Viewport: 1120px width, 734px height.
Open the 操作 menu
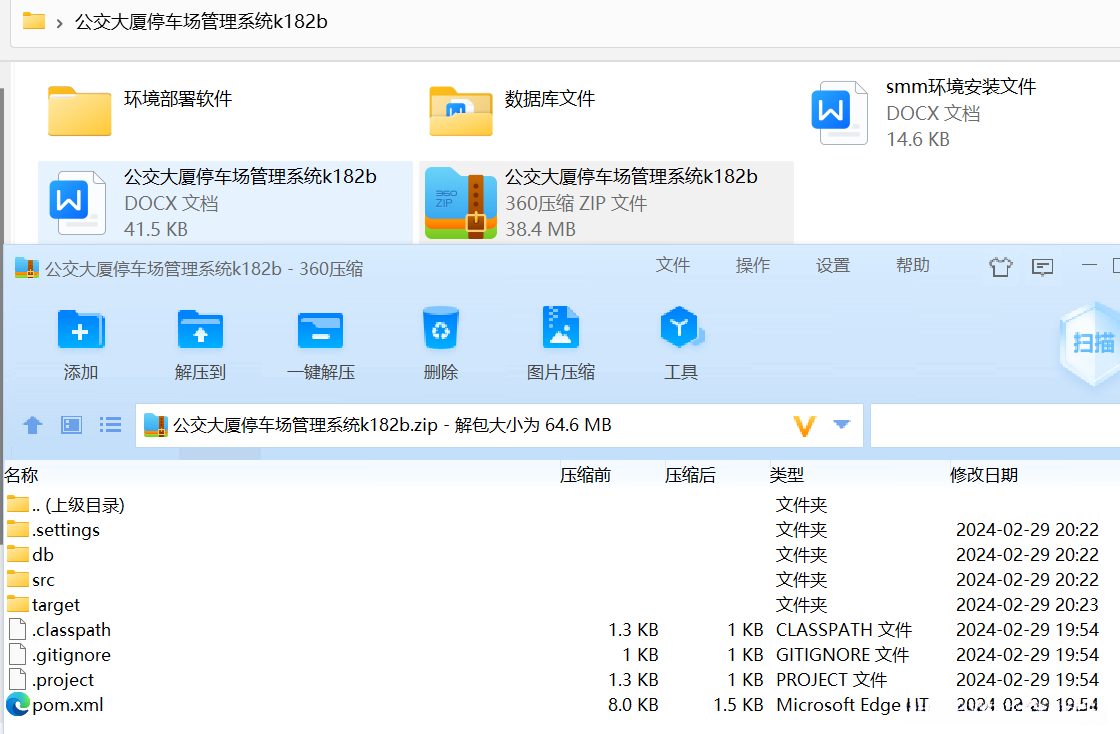(753, 266)
